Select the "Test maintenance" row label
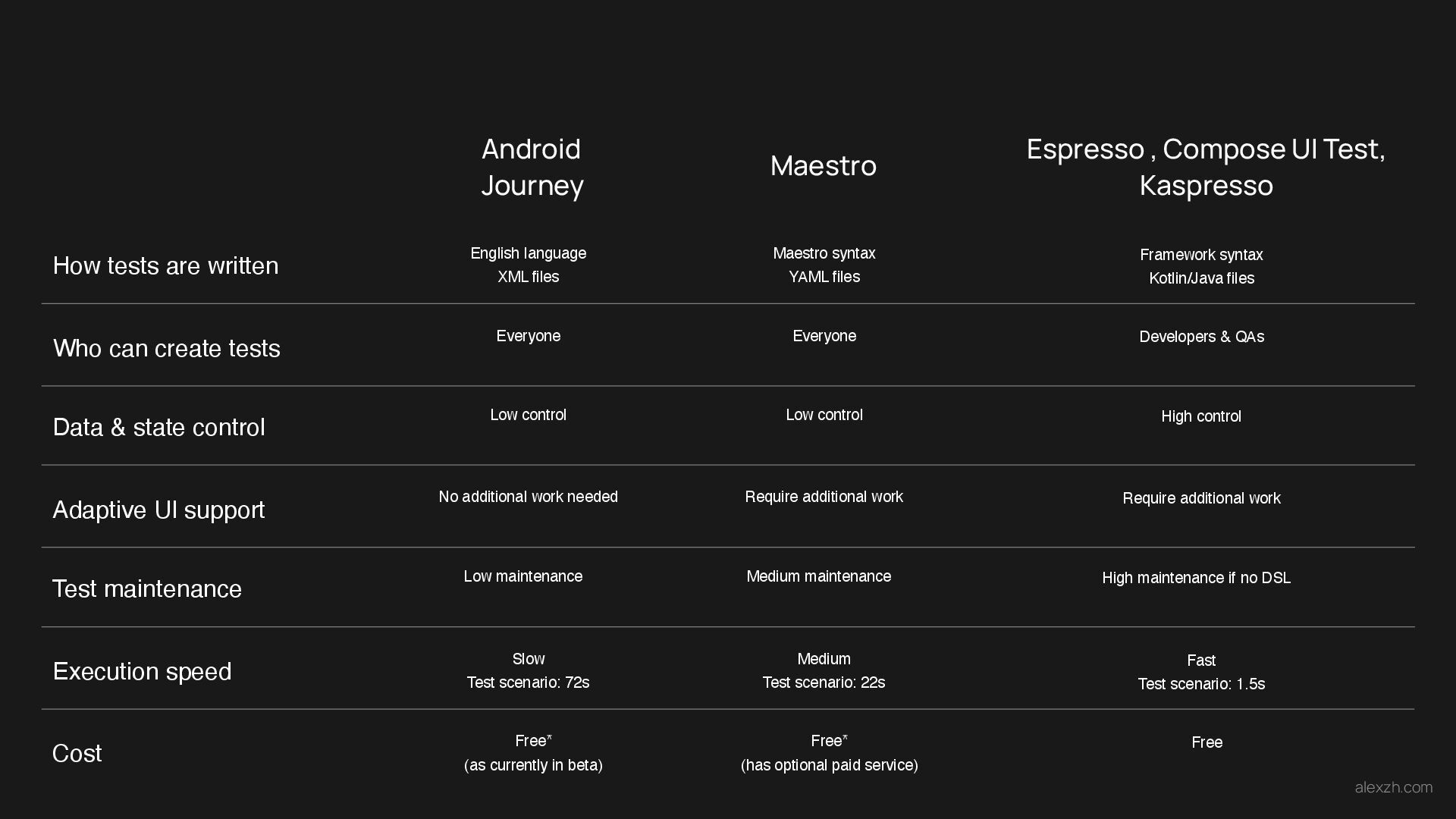 coord(146,588)
